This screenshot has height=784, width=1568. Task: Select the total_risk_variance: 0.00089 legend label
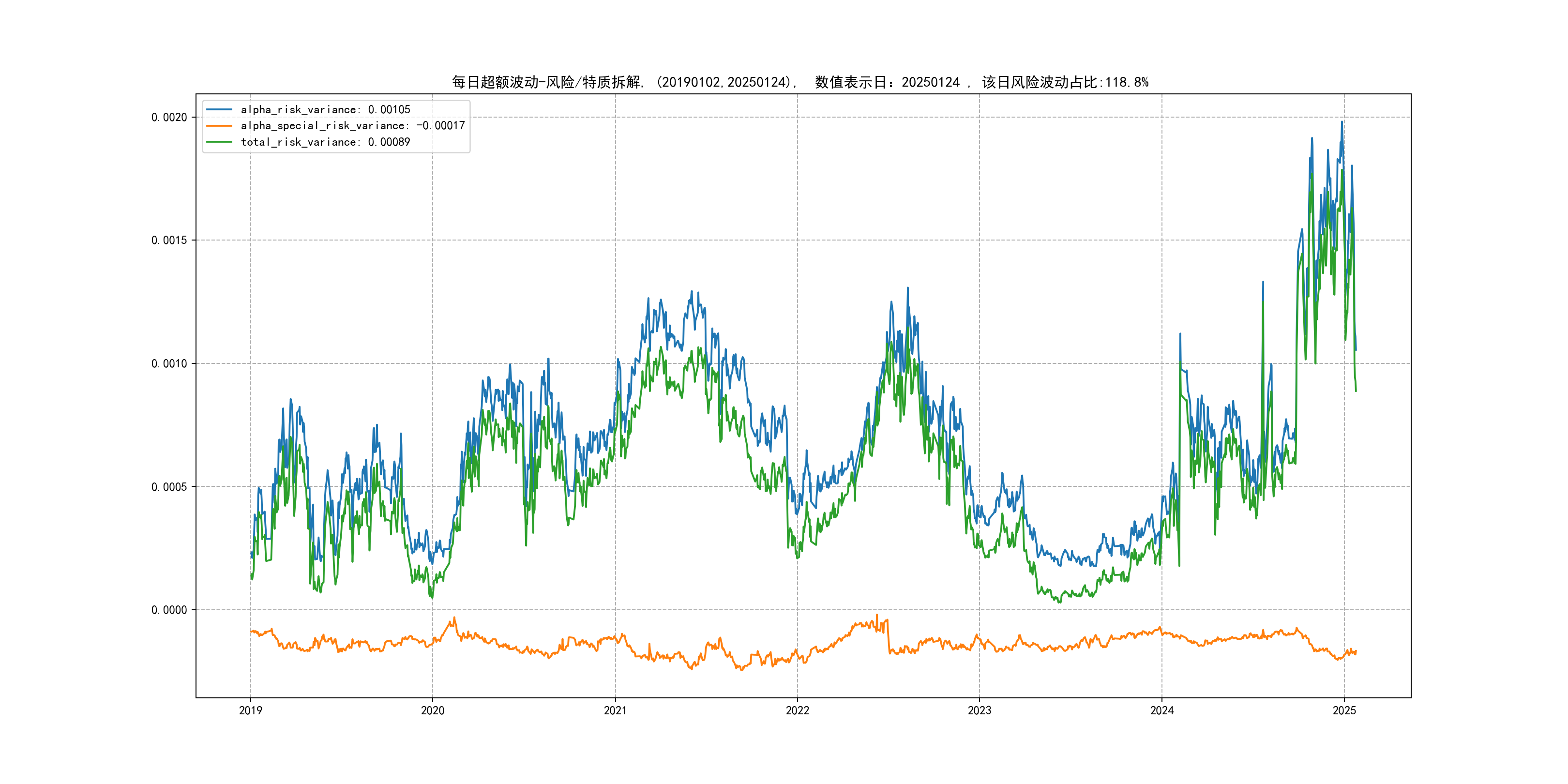(x=325, y=142)
